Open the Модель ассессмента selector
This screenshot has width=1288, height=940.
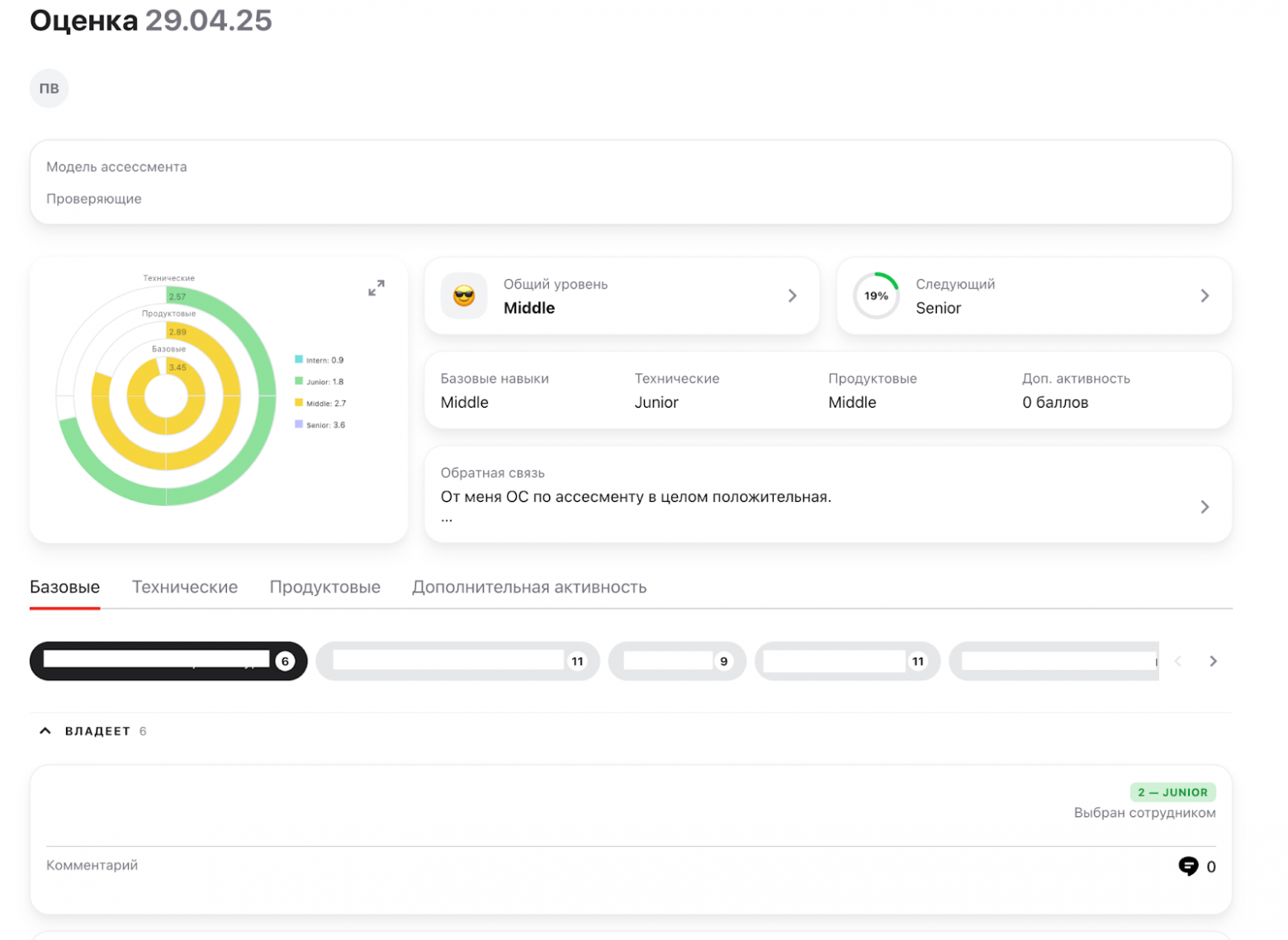(116, 167)
